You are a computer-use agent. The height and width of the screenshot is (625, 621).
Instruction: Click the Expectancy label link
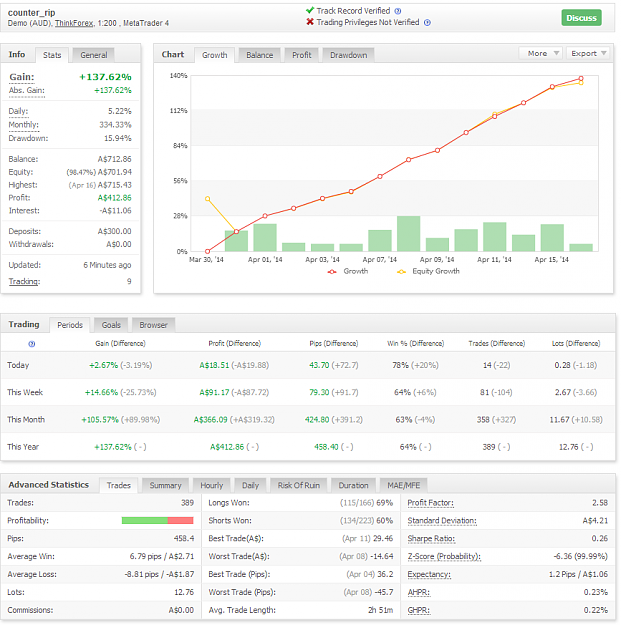point(429,574)
